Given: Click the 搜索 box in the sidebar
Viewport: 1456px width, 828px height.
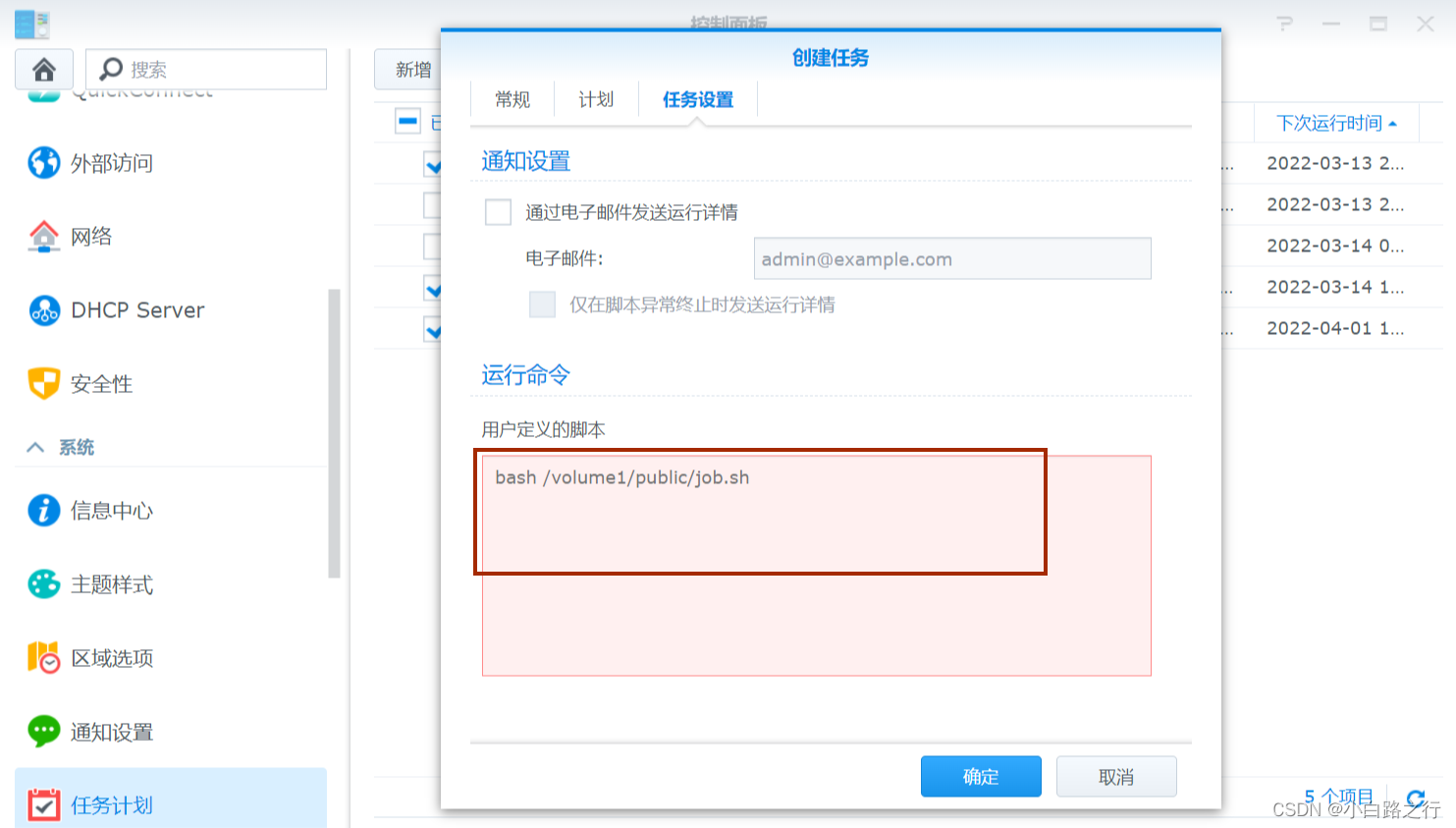Looking at the screenshot, I should coord(206,69).
